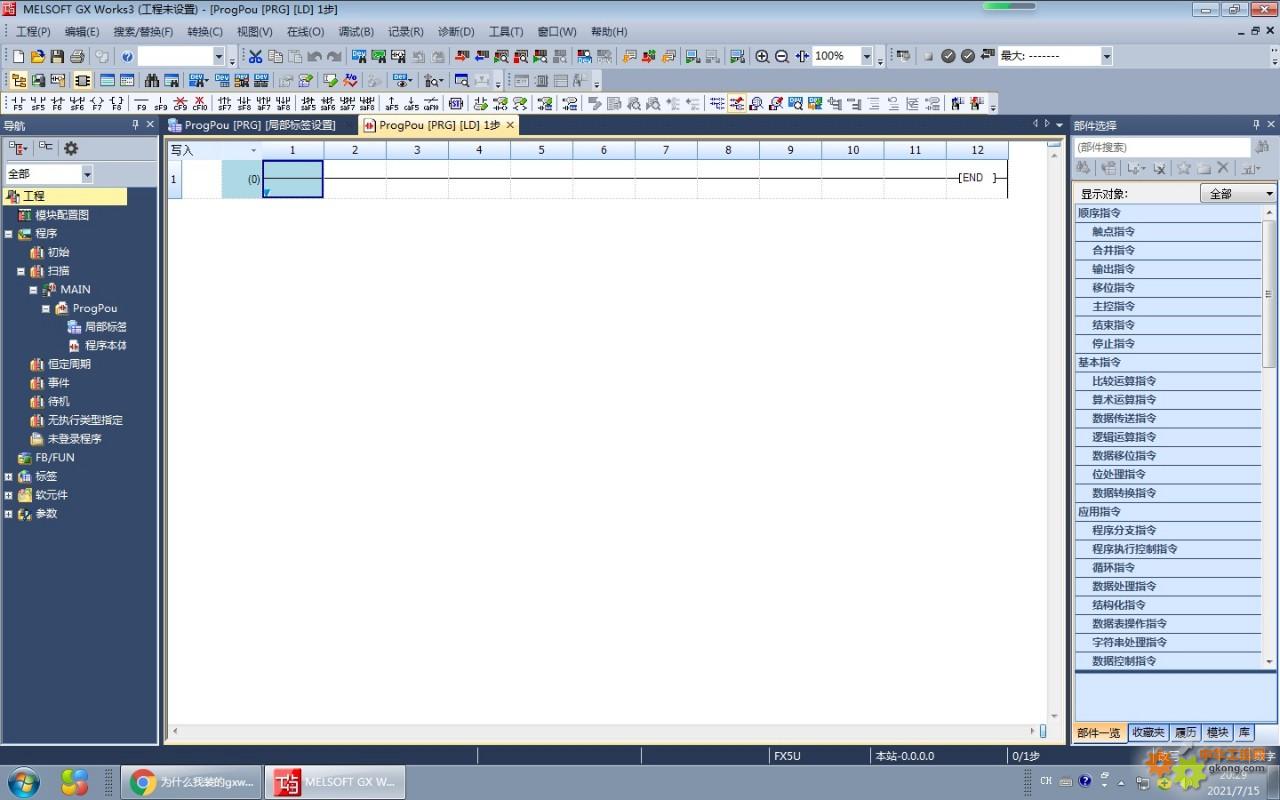Screen dimensions: 1280x800
Task: Expand the 软元件 tree node
Action: coord(9,495)
